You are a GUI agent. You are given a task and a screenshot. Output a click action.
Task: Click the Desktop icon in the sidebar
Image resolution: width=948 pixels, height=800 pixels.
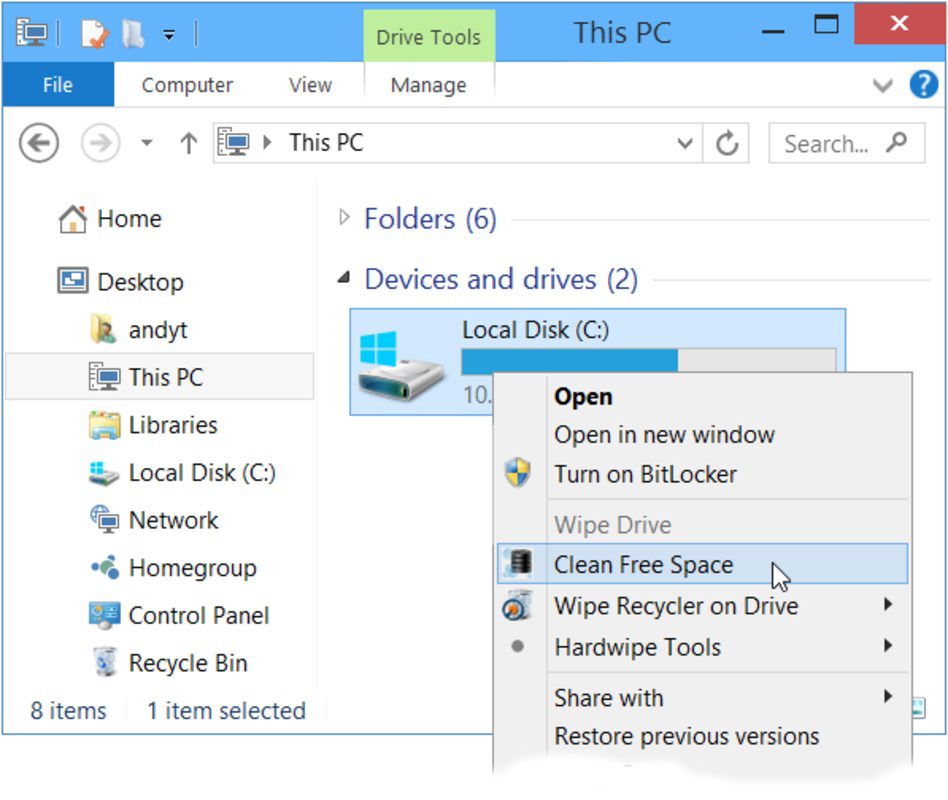coord(73,281)
